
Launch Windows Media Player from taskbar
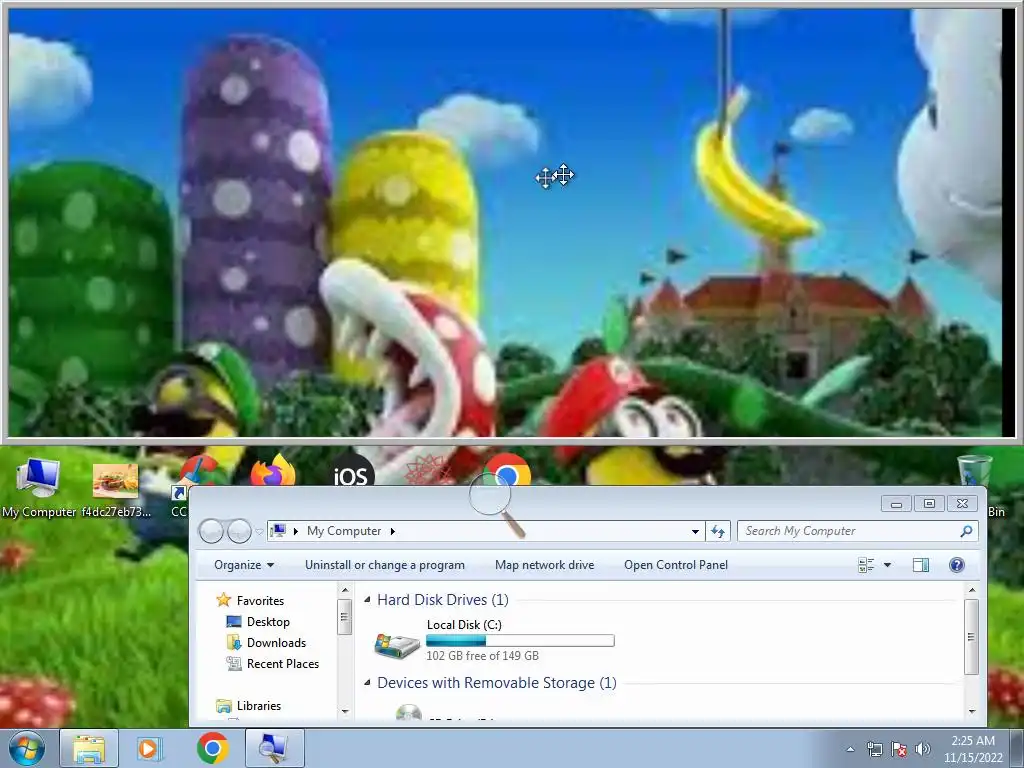[150, 748]
